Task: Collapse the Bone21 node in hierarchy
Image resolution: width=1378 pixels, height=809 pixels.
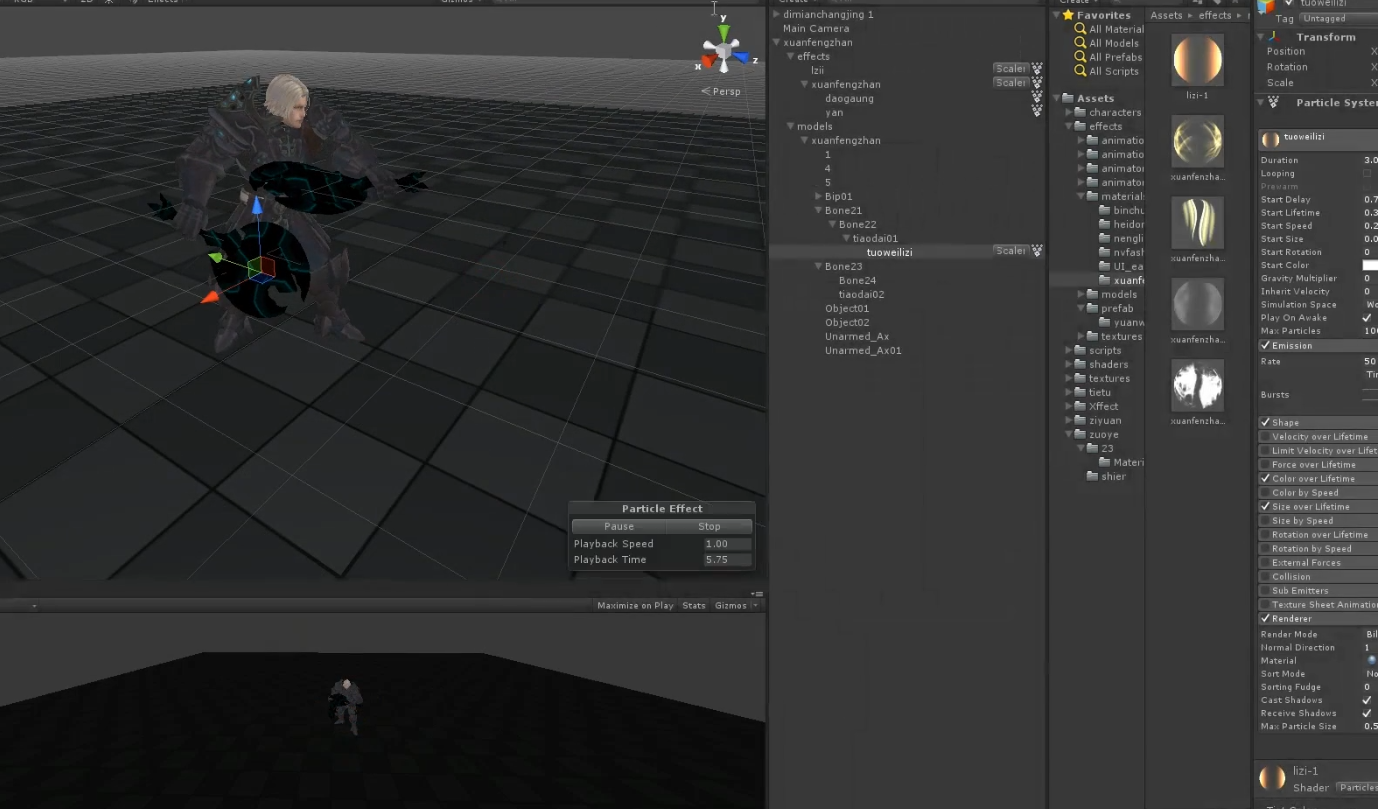Action: click(x=818, y=210)
